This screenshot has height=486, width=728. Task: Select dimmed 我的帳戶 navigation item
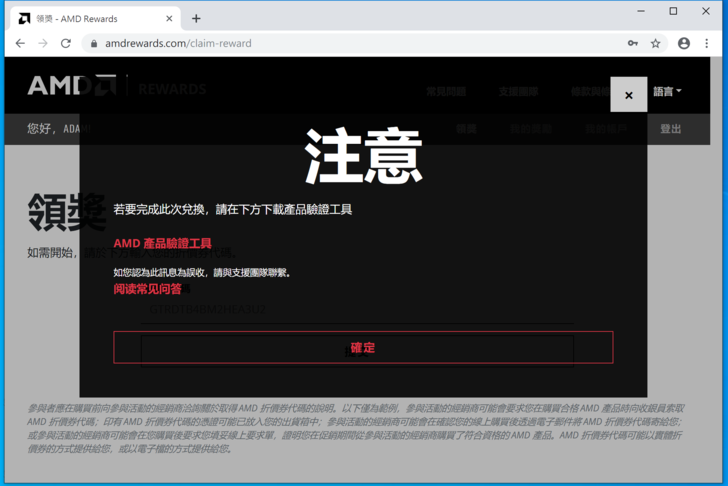606,129
